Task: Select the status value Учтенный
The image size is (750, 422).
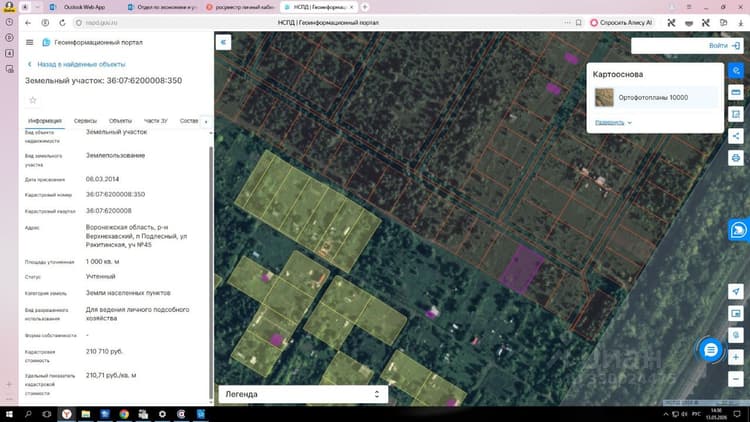Action: pos(100,277)
